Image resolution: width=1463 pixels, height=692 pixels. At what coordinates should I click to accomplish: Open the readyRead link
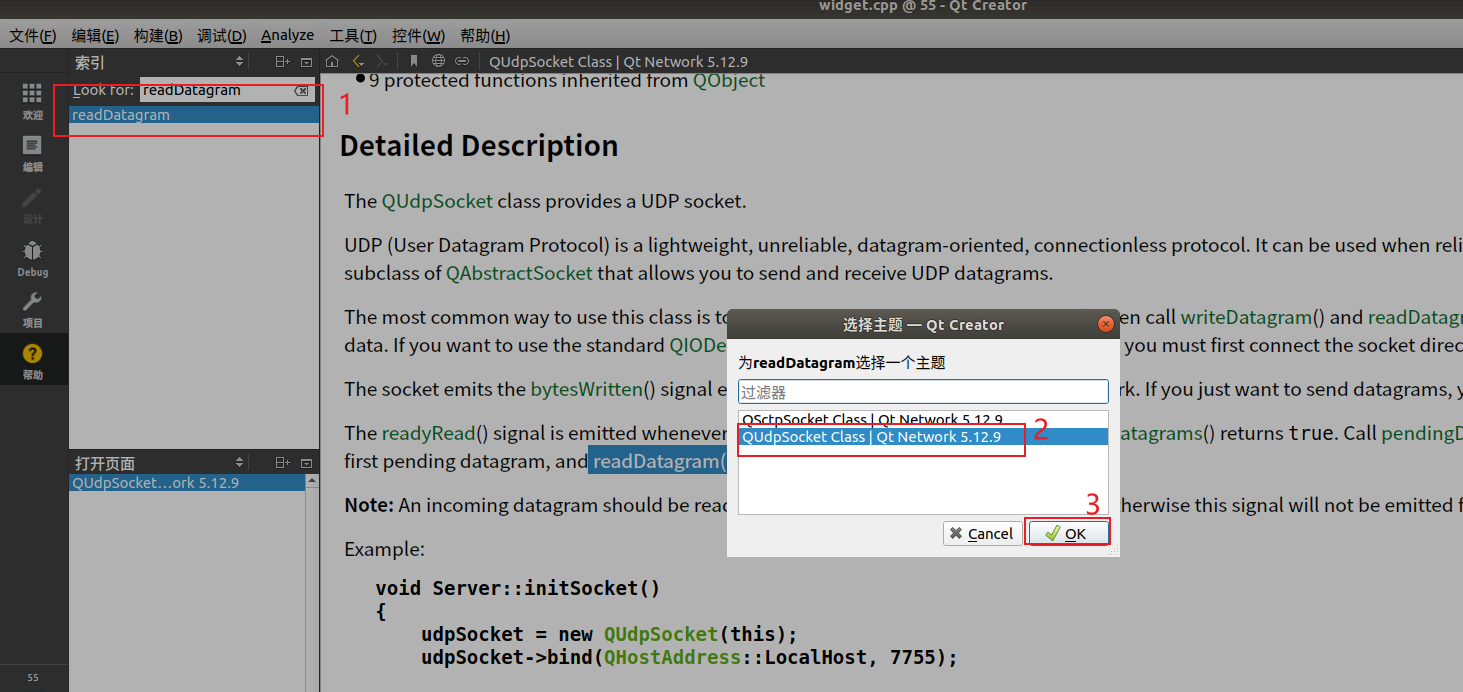click(428, 433)
